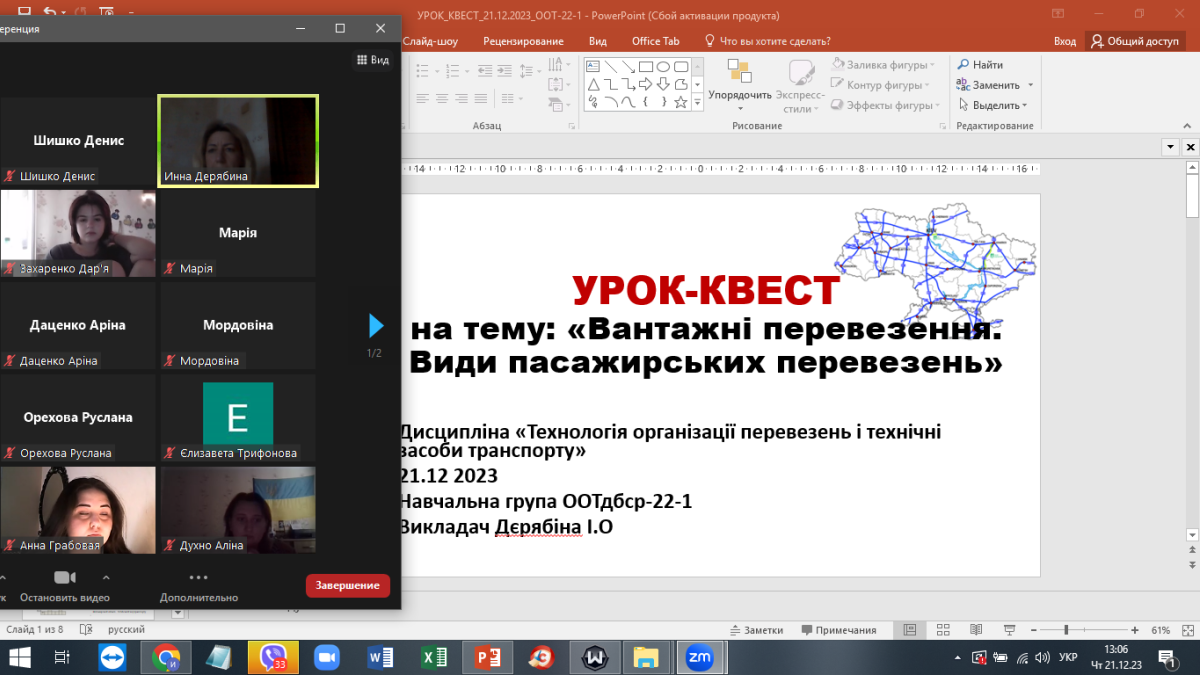Click the Общий доступ share button
1200x675 pixels.
click(1135, 41)
